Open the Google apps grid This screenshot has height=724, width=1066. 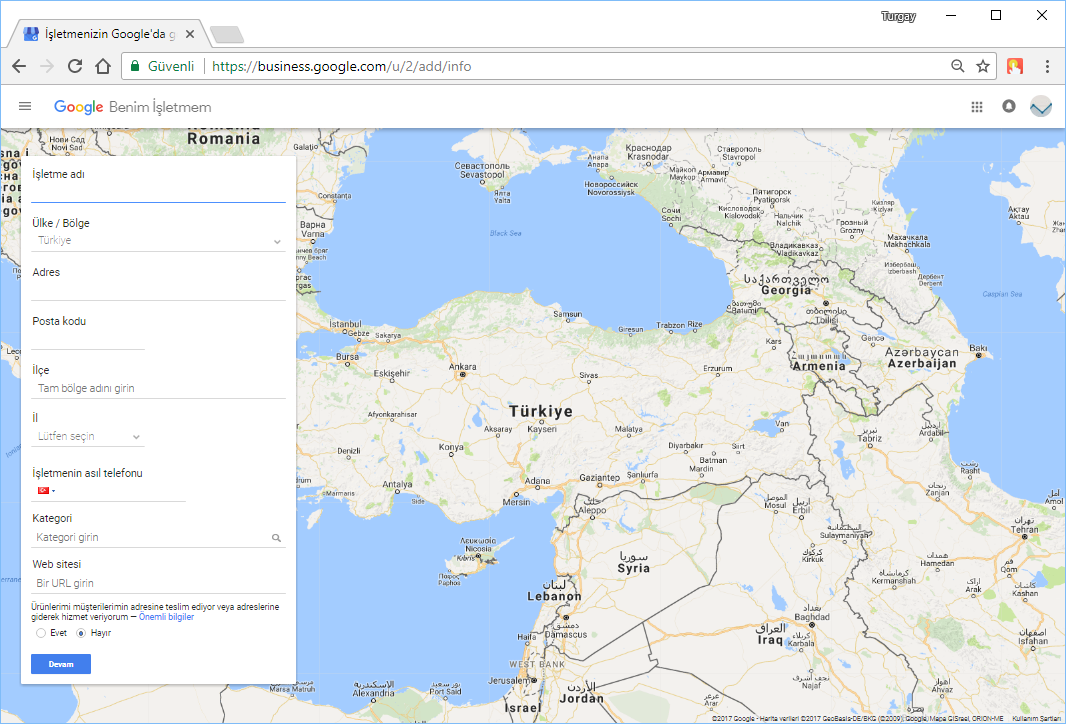pos(977,107)
